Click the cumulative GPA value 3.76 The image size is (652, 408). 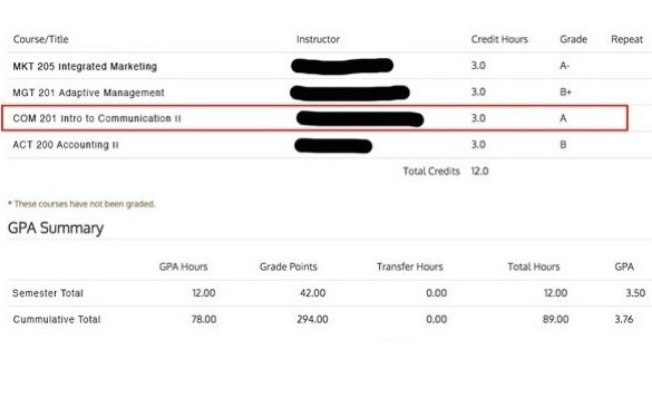(x=624, y=319)
